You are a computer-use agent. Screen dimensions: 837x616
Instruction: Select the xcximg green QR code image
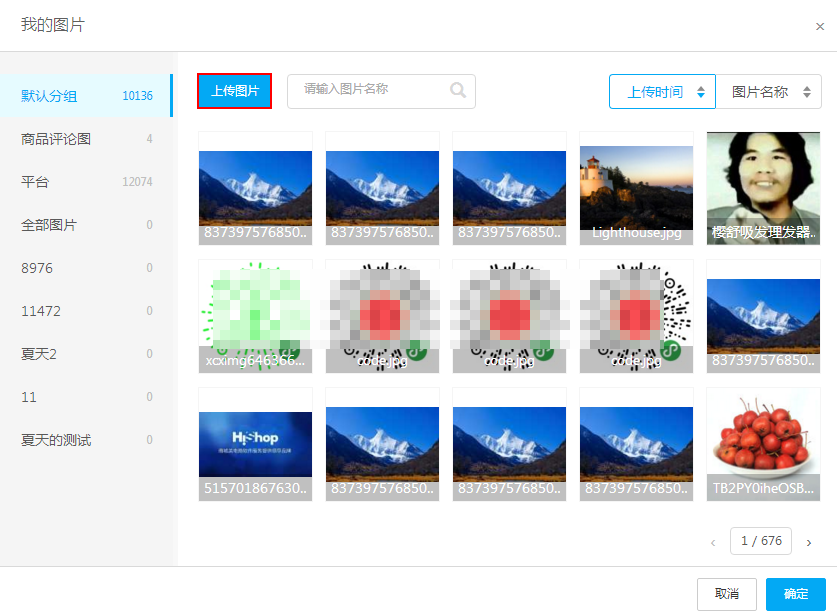pos(255,316)
